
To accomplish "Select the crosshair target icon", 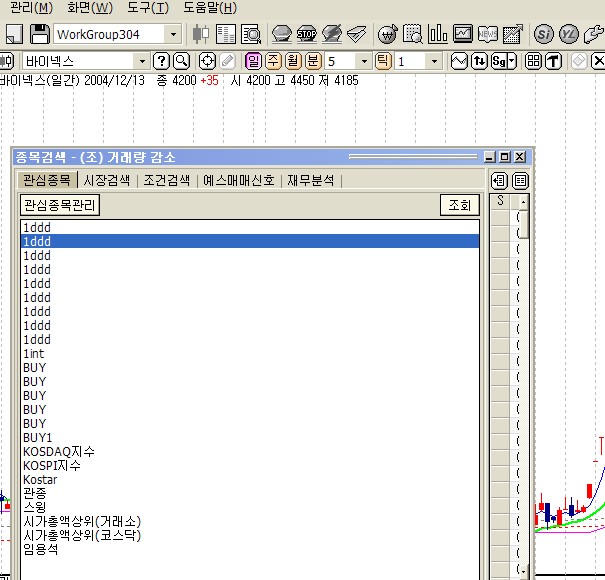I will tap(207, 61).
